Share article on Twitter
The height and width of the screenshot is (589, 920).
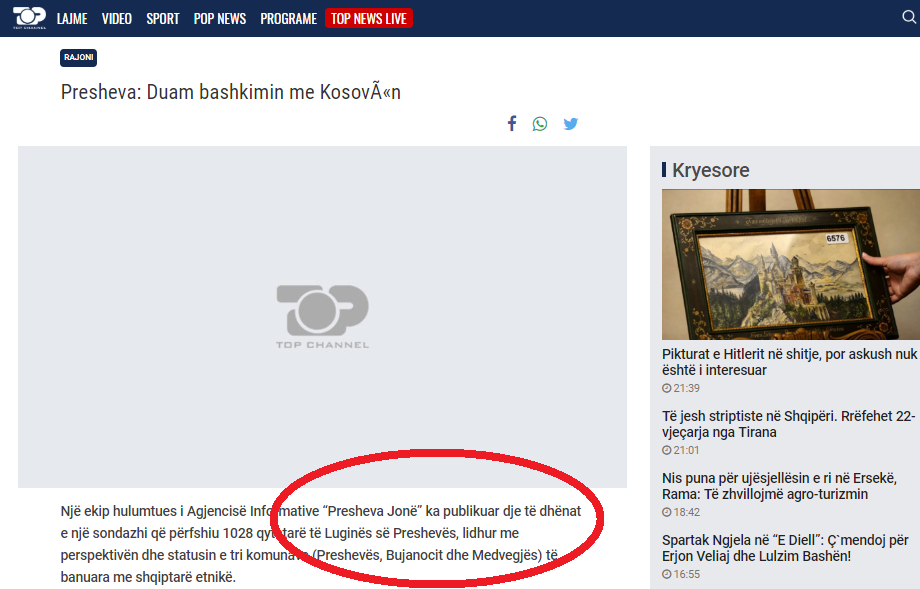point(570,124)
